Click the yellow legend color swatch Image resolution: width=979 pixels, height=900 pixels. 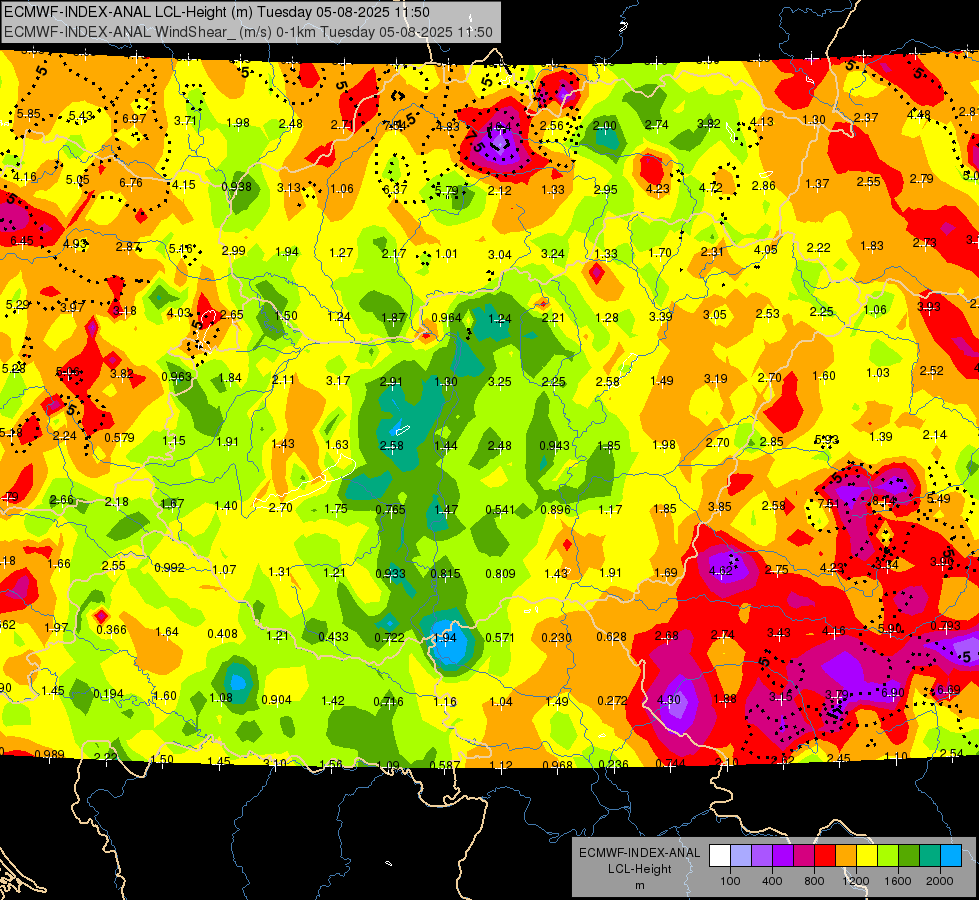tap(867, 856)
